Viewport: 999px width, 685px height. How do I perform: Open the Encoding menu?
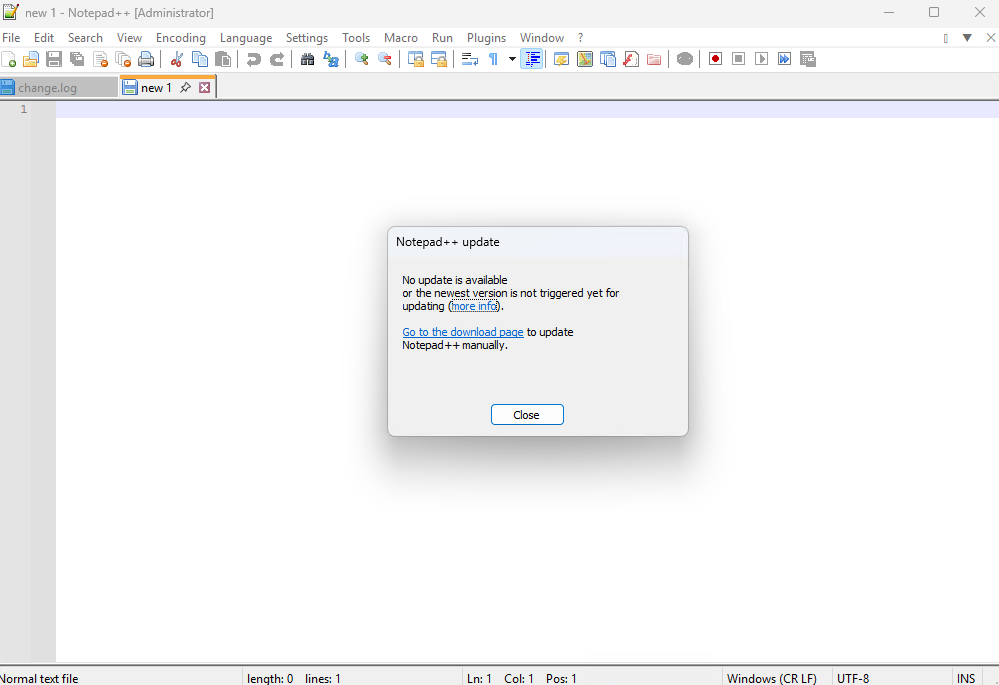pos(180,38)
